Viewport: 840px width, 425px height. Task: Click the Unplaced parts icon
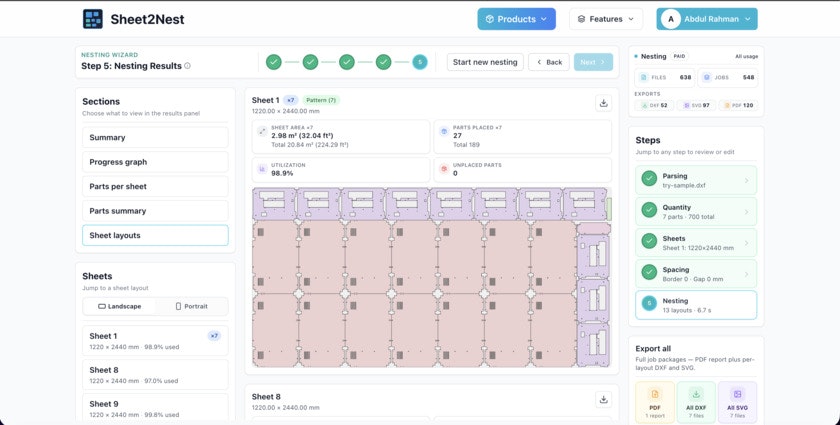pos(444,169)
